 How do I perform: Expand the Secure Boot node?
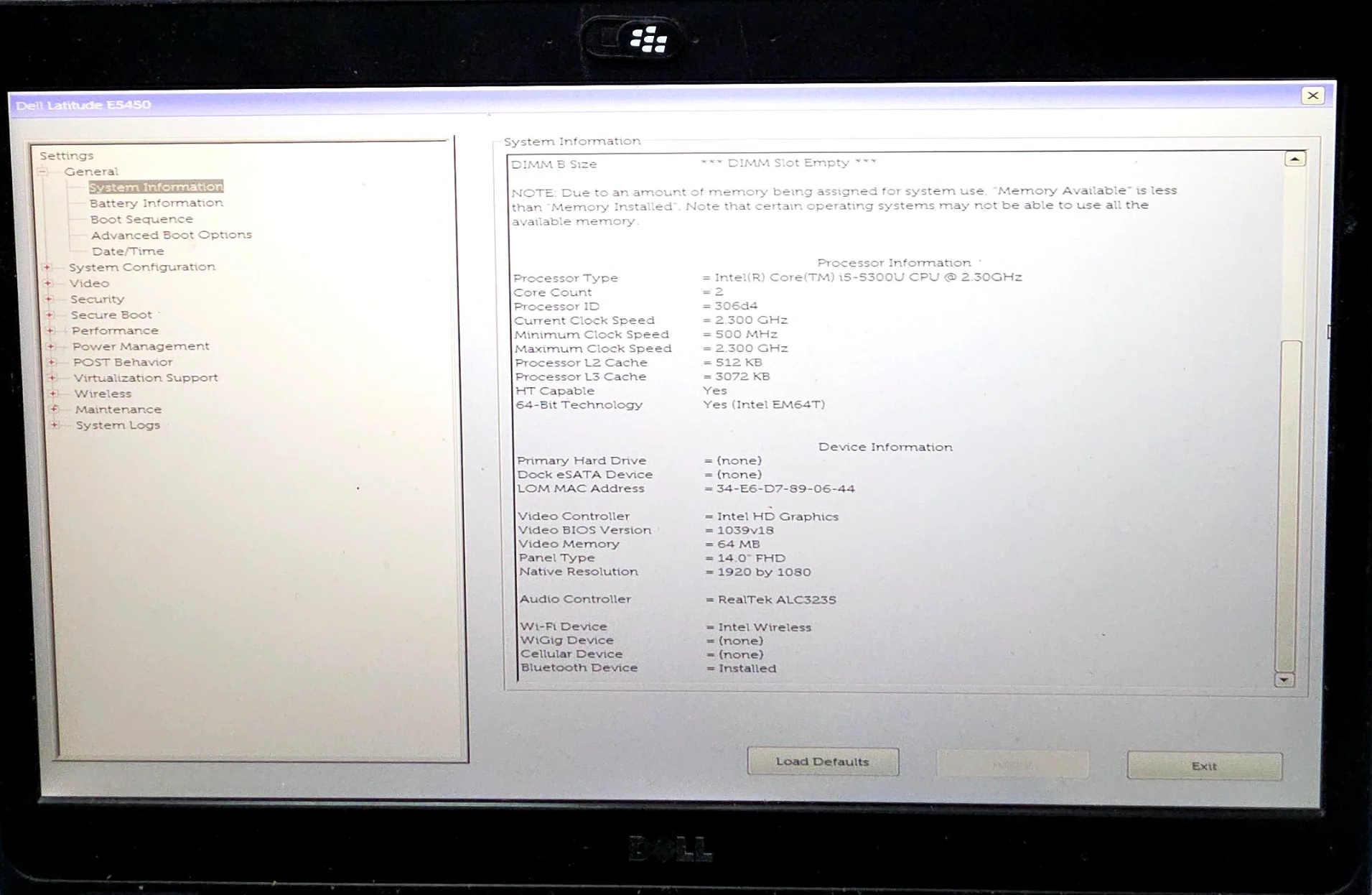pyautogui.click(x=50, y=315)
